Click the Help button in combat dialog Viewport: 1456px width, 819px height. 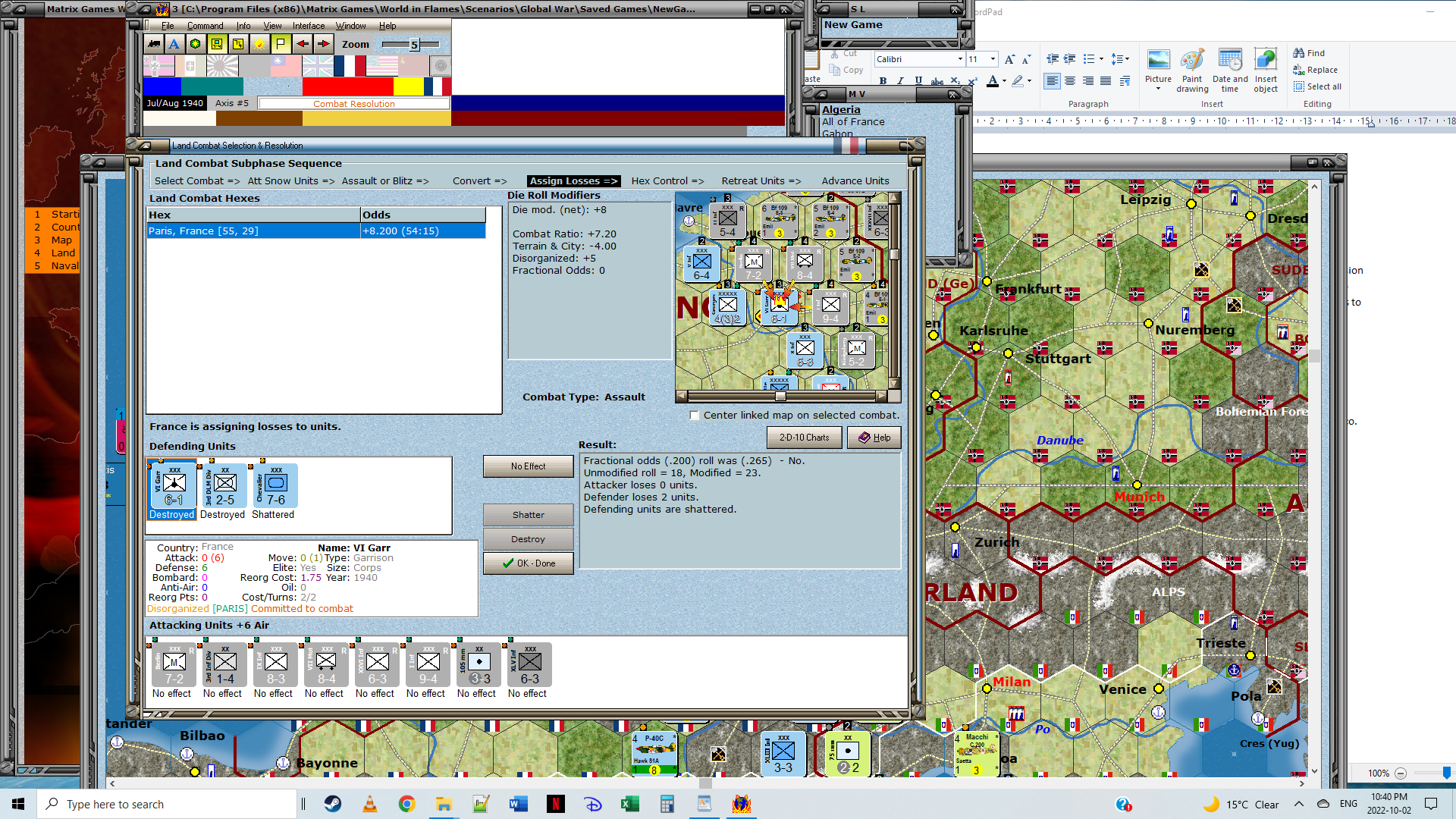tap(874, 438)
